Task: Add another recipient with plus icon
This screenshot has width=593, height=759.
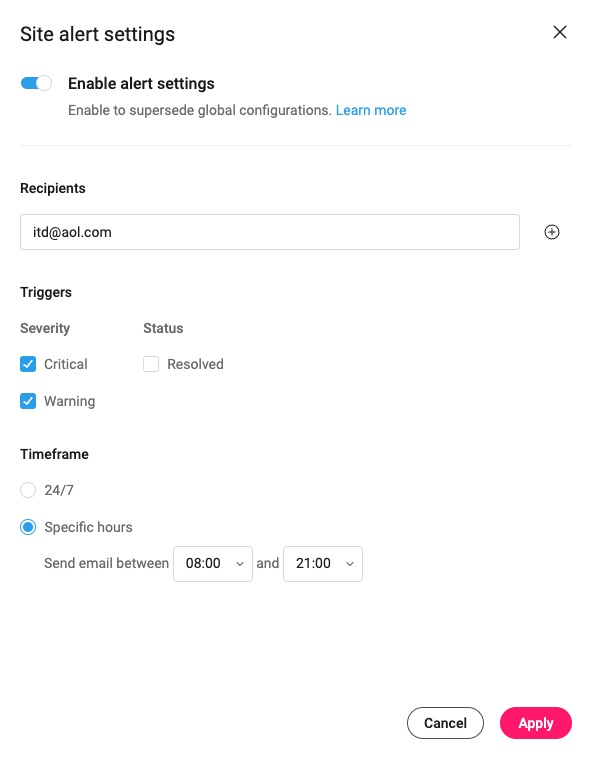Action: coord(551,232)
